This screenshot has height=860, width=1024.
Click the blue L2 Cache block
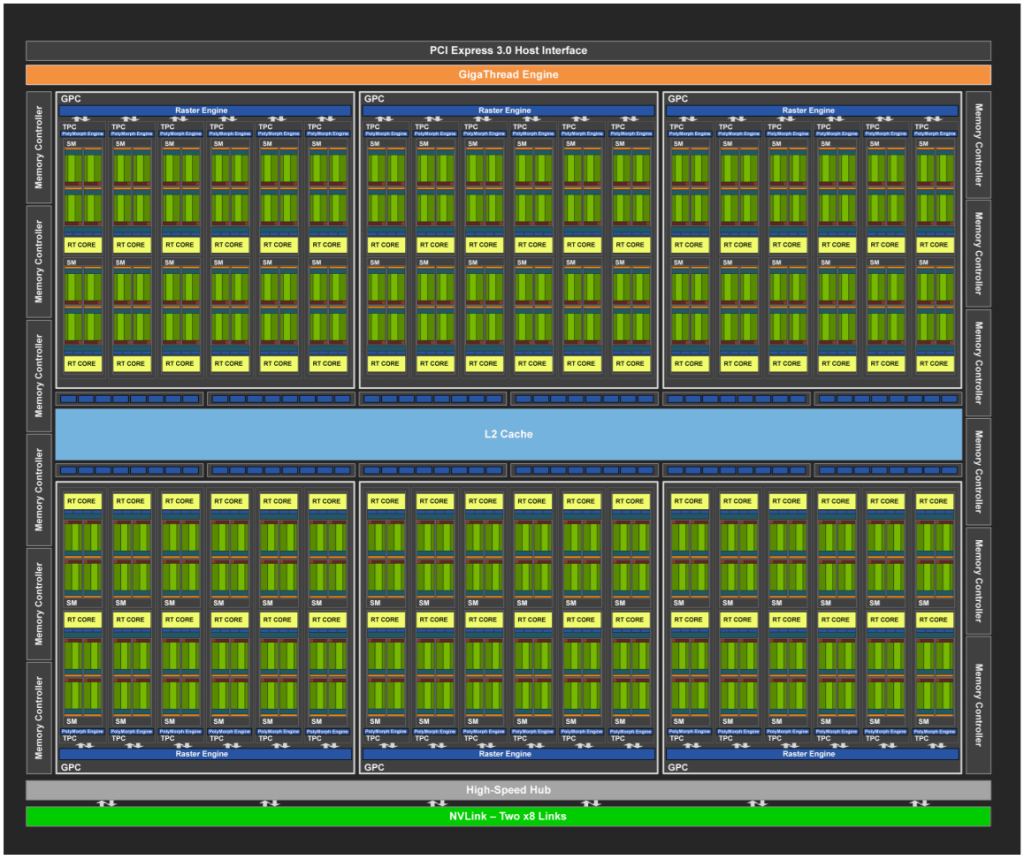click(x=508, y=434)
